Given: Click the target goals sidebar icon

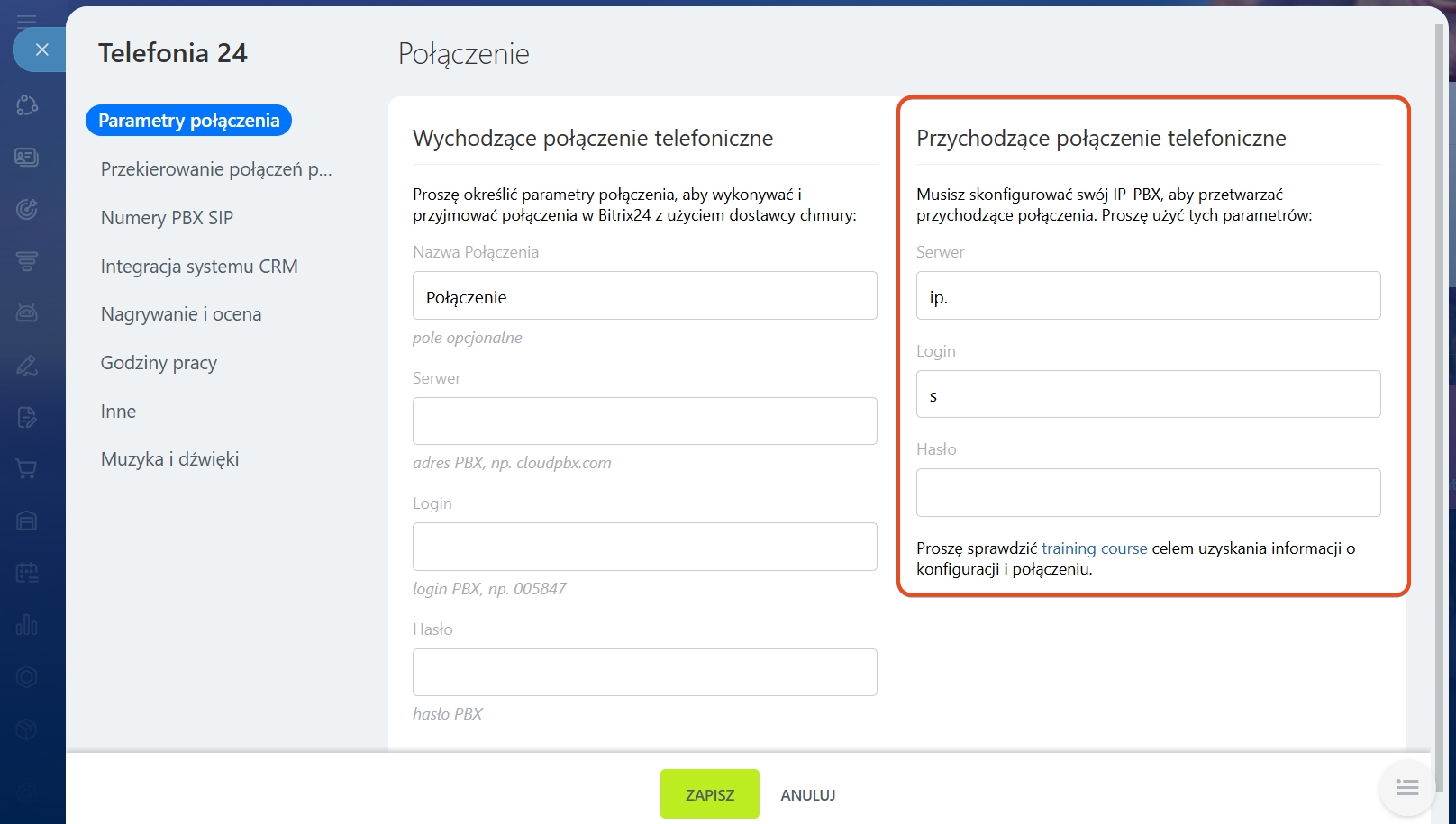Looking at the screenshot, I should click(x=27, y=210).
